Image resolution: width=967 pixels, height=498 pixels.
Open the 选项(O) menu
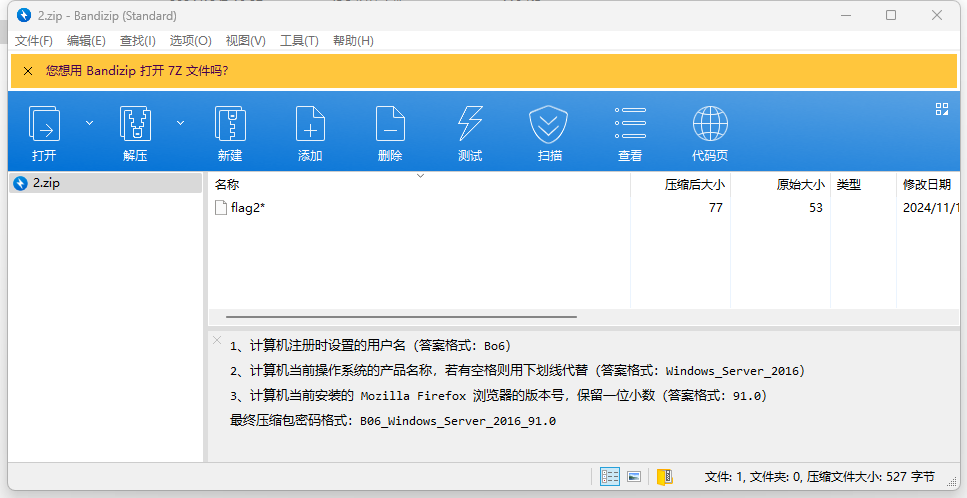click(191, 41)
